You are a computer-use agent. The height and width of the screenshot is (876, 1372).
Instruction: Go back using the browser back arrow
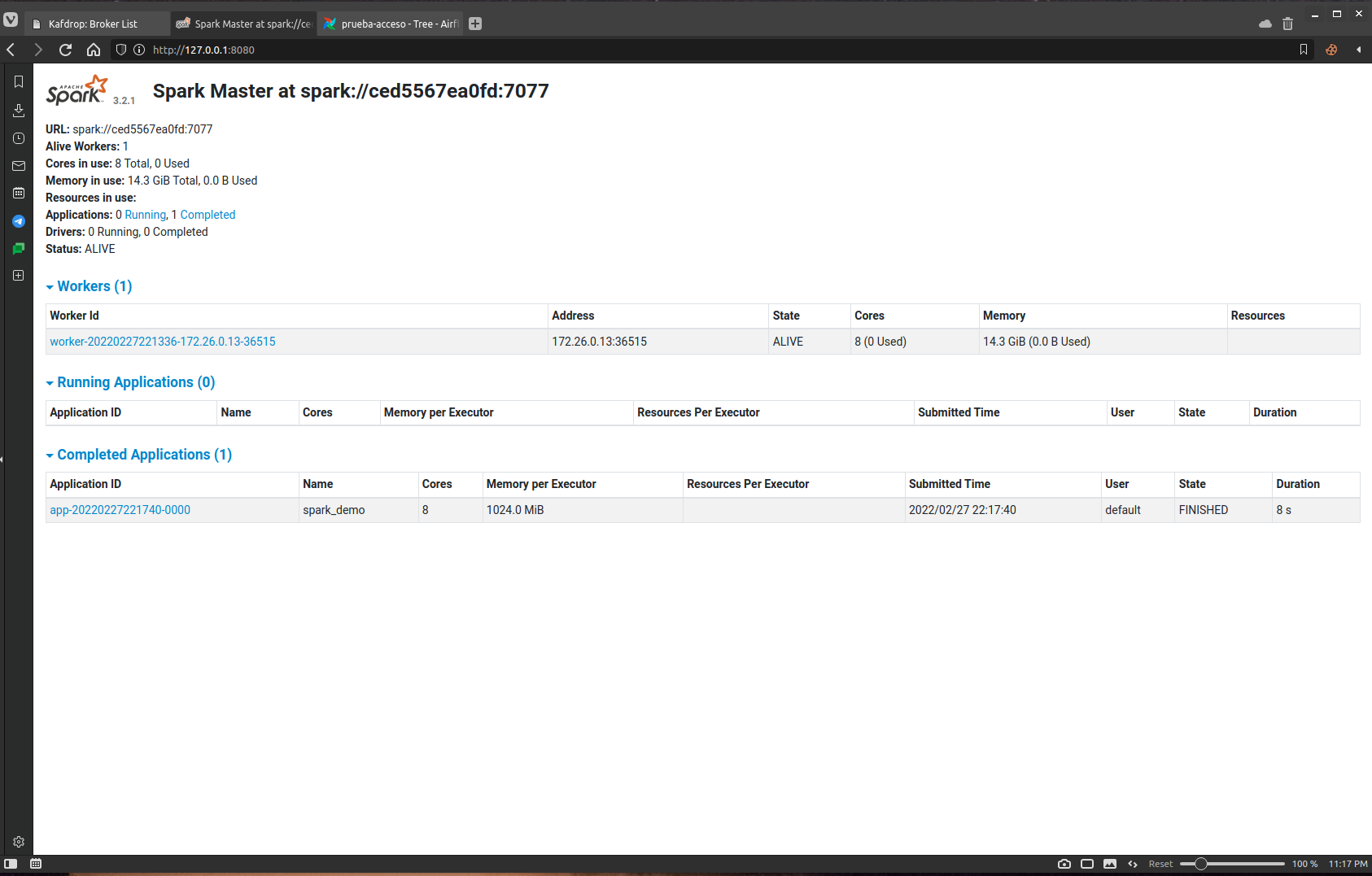11,50
